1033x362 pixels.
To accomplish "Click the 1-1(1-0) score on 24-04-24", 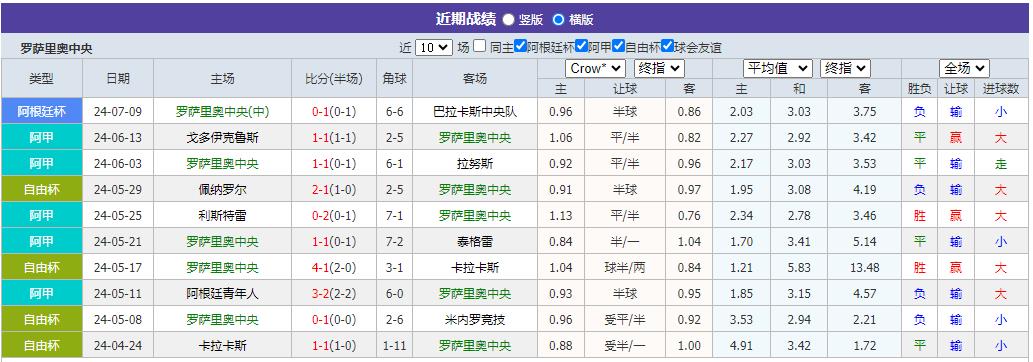I will point(334,345).
